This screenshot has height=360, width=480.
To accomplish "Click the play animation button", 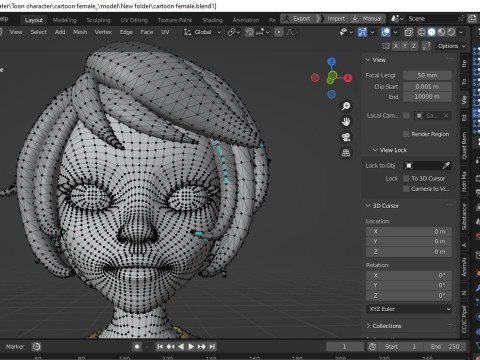I will click(191, 347).
